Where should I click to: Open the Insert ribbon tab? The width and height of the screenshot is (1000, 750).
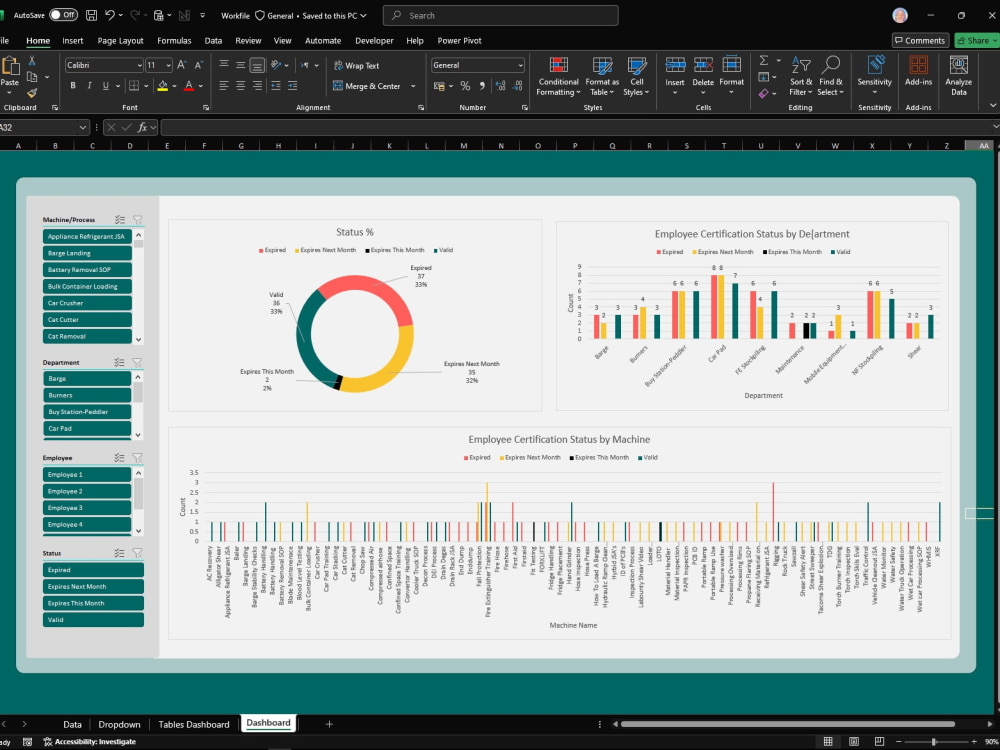pos(73,41)
